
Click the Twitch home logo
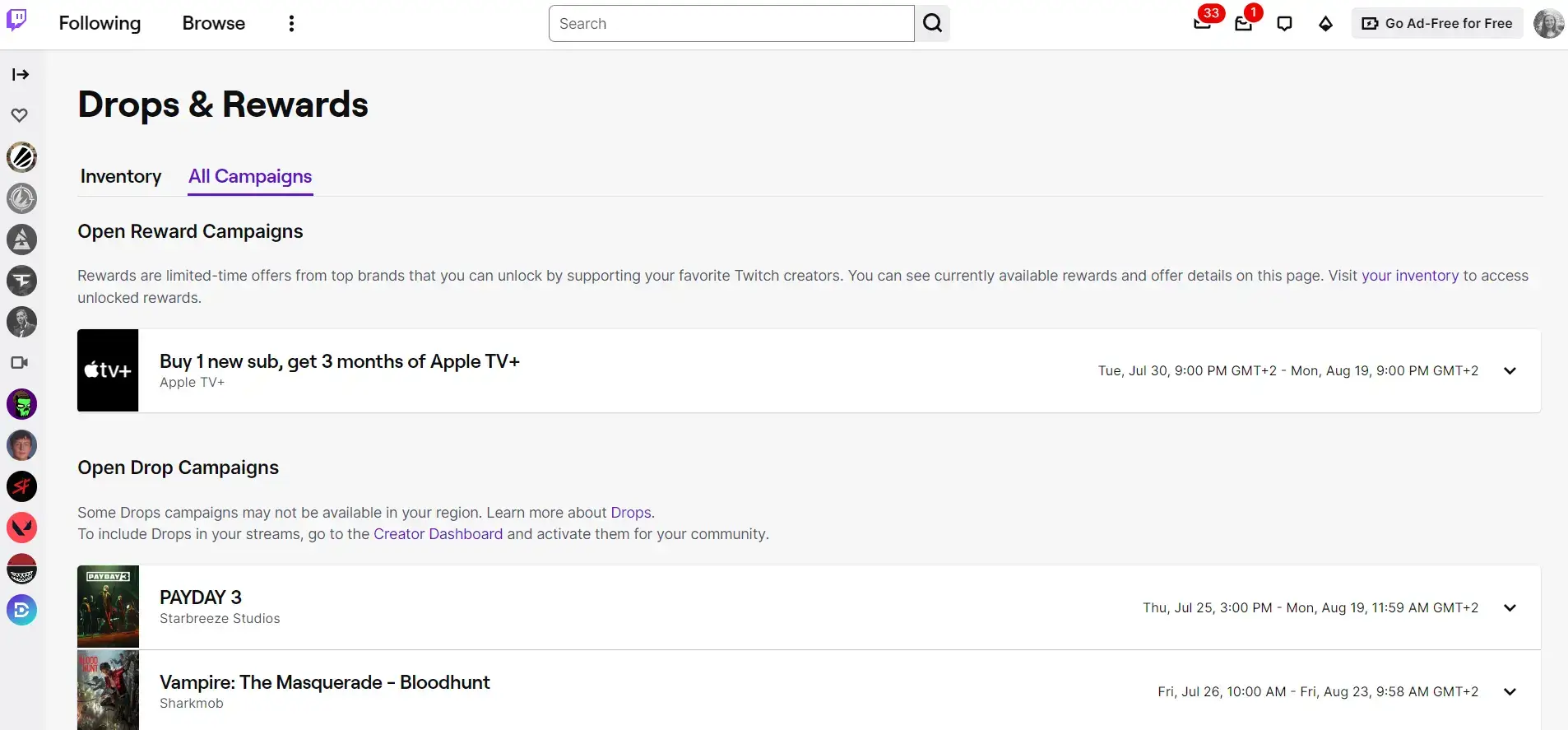point(16,20)
